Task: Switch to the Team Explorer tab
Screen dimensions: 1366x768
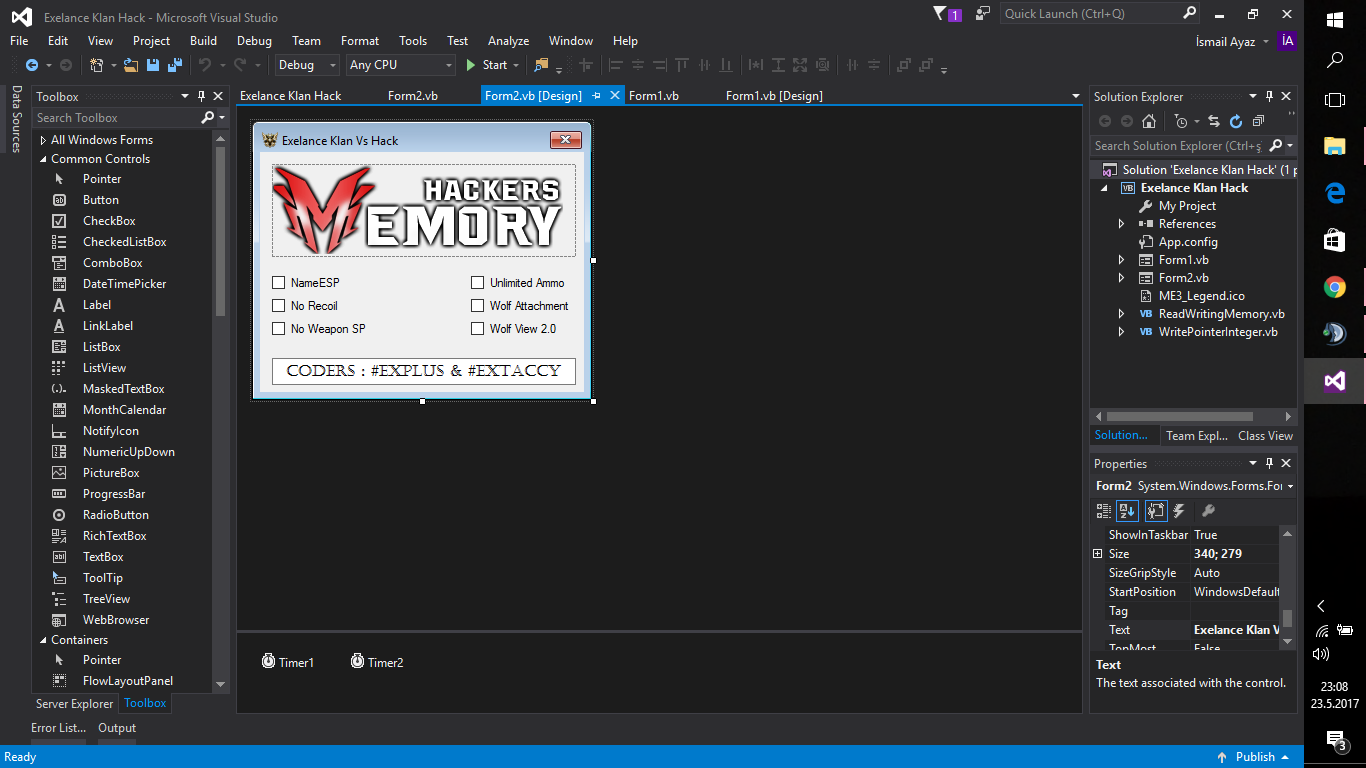Action: tap(1196, 436)
